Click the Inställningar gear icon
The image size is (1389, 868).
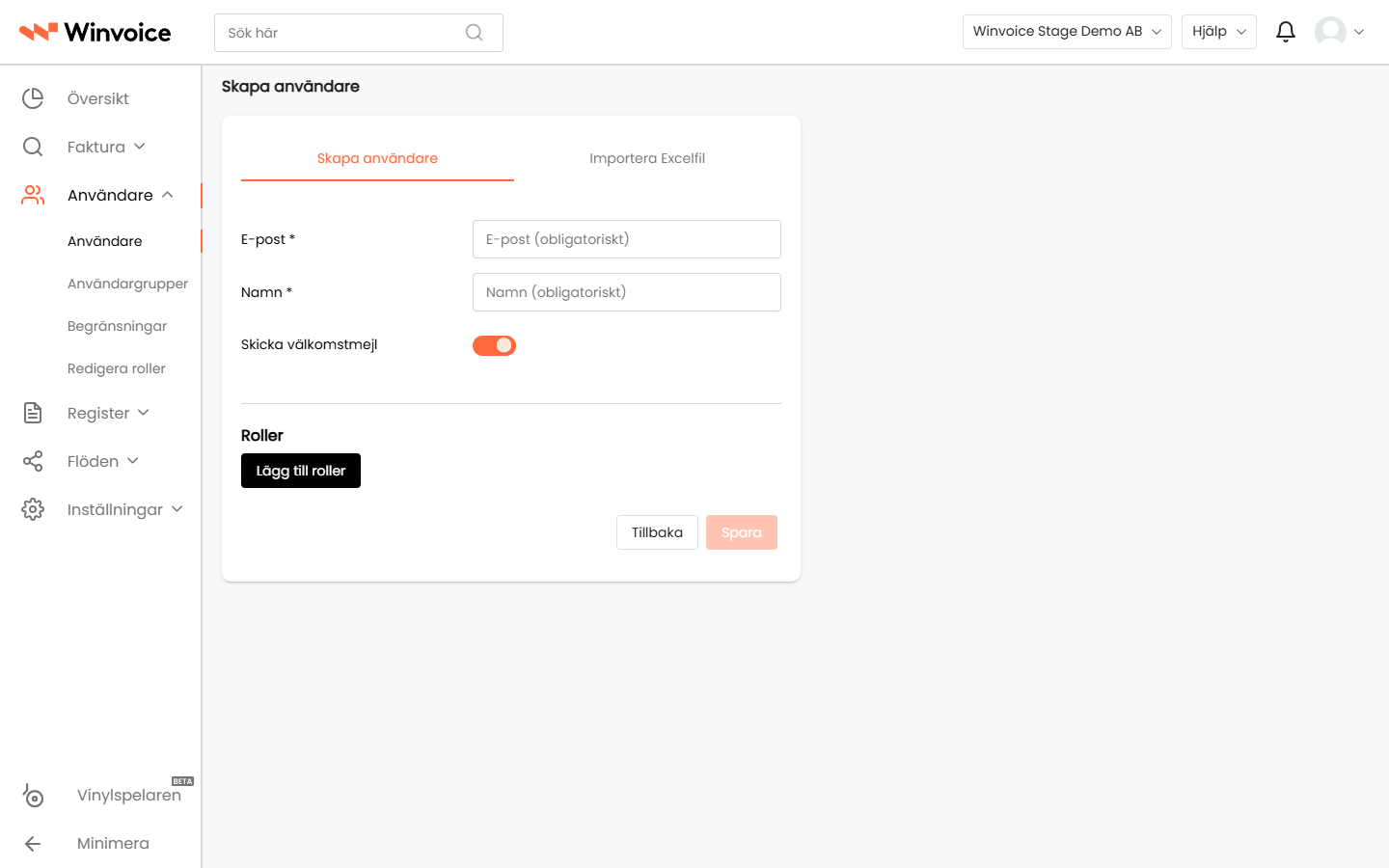tap(33, 509)
